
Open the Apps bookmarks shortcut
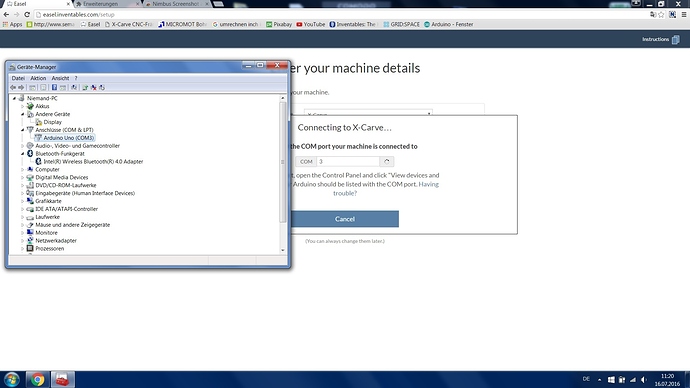click(12, 24)
